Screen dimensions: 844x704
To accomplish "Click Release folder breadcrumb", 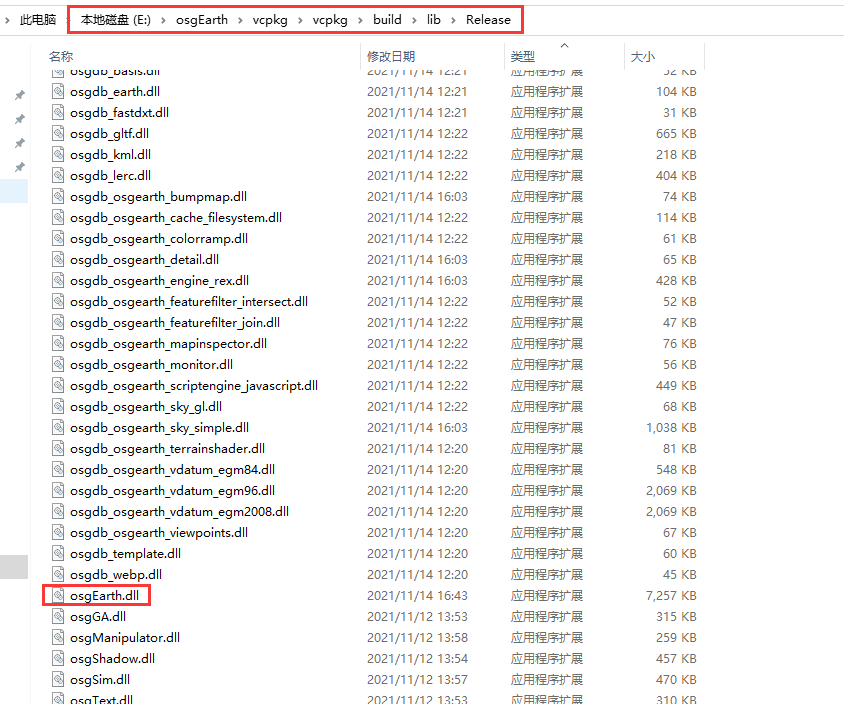I will [488, 20].
